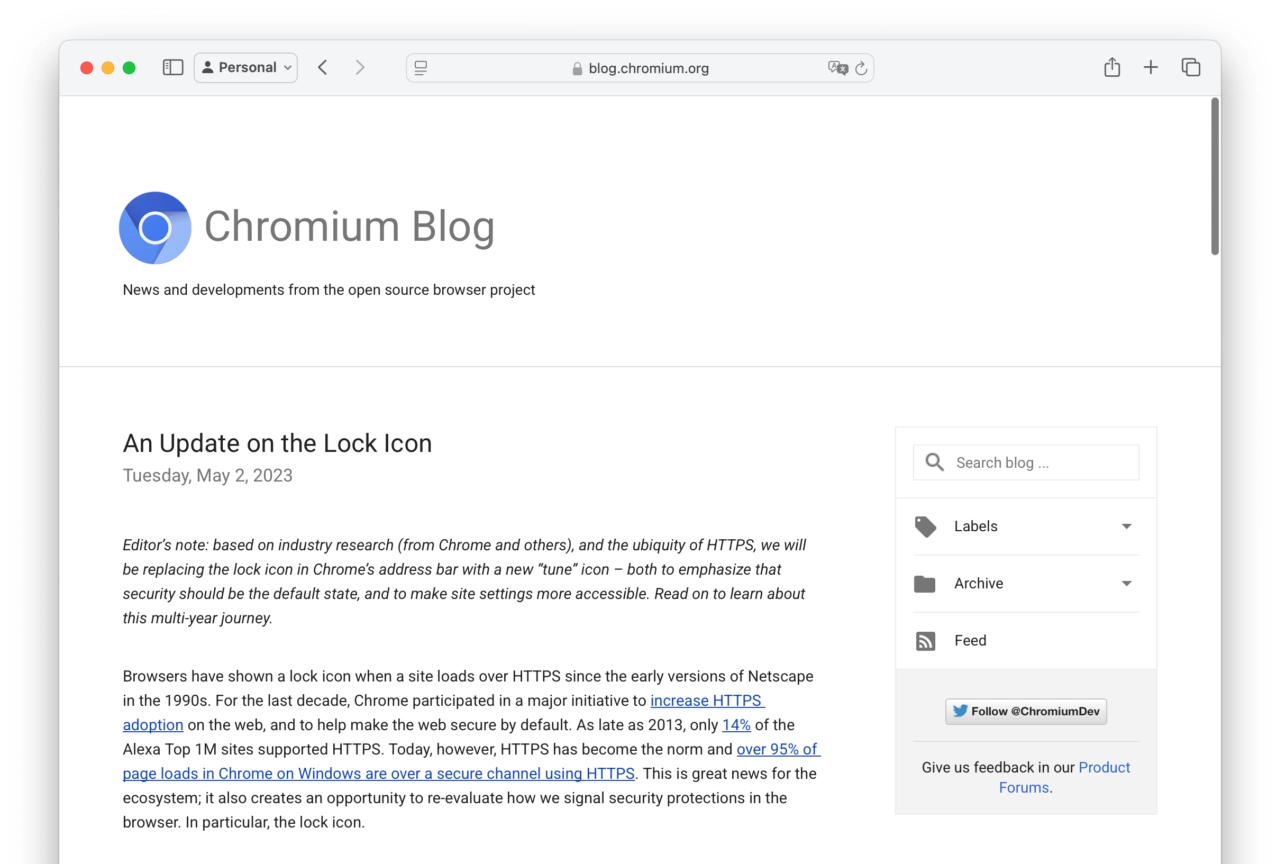Go forward with the forward arrow
The width and height of the screenshot is (1280, 864).
pyautogui.click(x=360, y=67)
